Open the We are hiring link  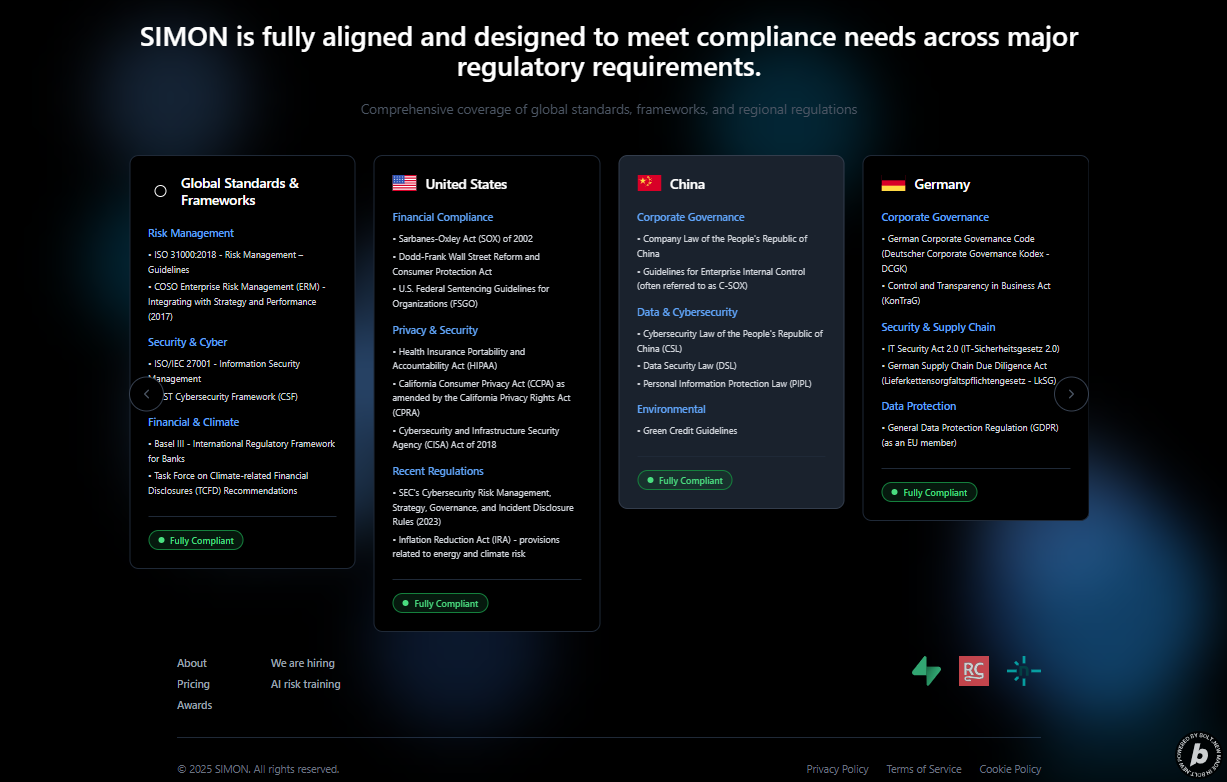click(303, 663)
